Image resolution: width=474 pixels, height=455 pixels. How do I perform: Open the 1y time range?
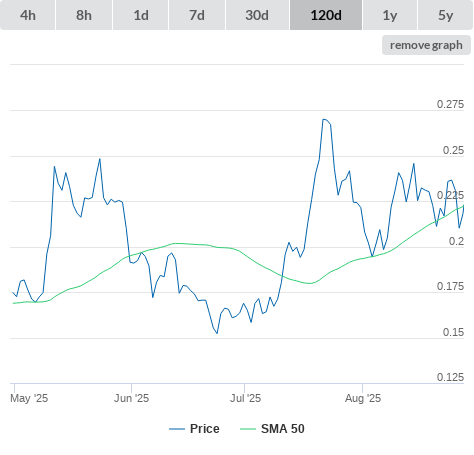pyautogui.click(x=390, y=15)
